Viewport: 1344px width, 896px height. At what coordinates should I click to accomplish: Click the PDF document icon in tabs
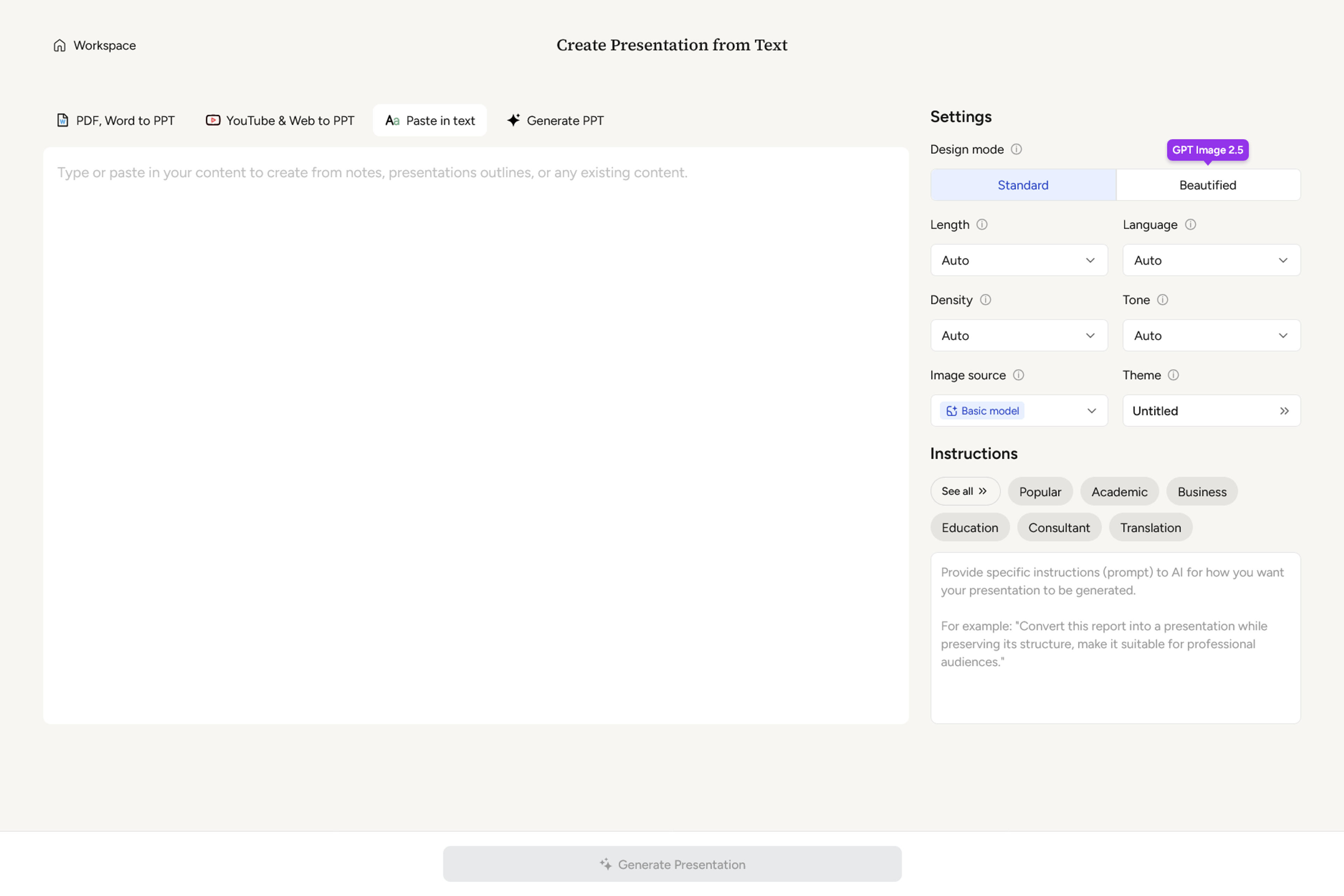click(x=63, y=120)
